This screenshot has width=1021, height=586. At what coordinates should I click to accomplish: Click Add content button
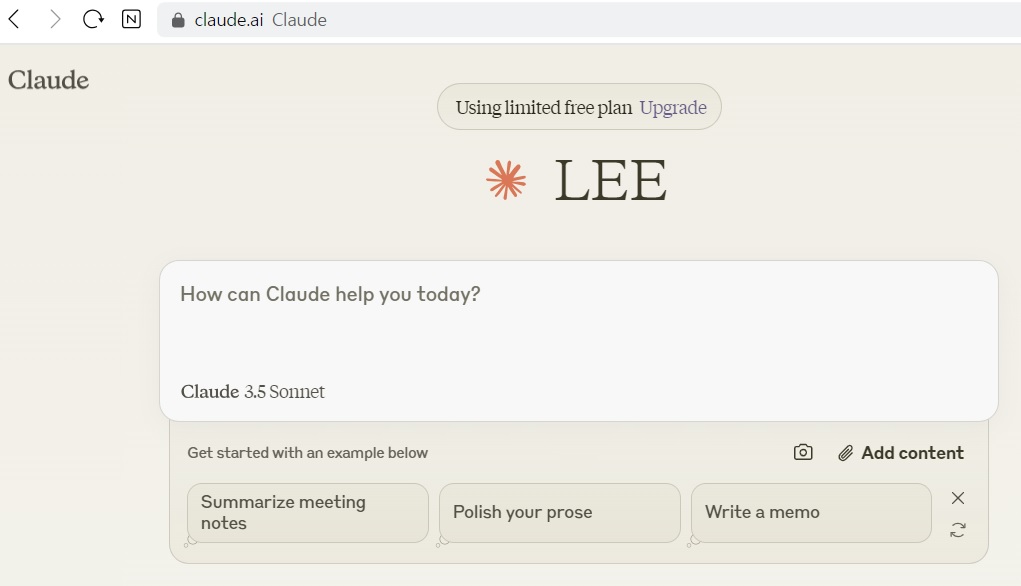coord(901,453)
